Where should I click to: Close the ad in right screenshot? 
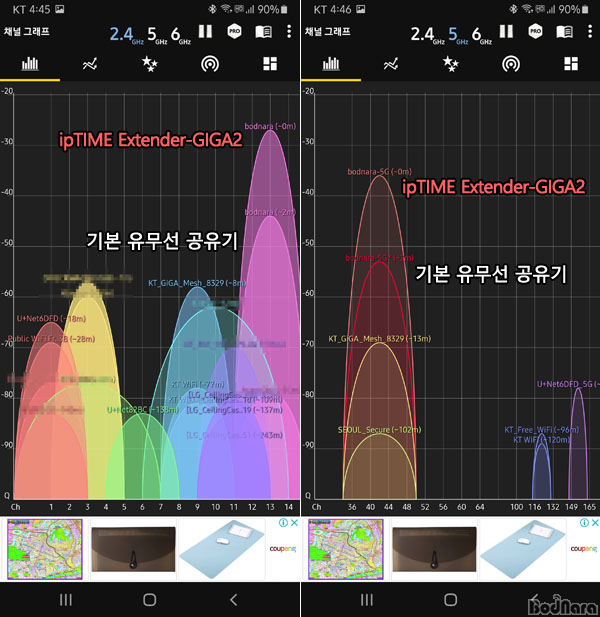click(x=595, y=523)
